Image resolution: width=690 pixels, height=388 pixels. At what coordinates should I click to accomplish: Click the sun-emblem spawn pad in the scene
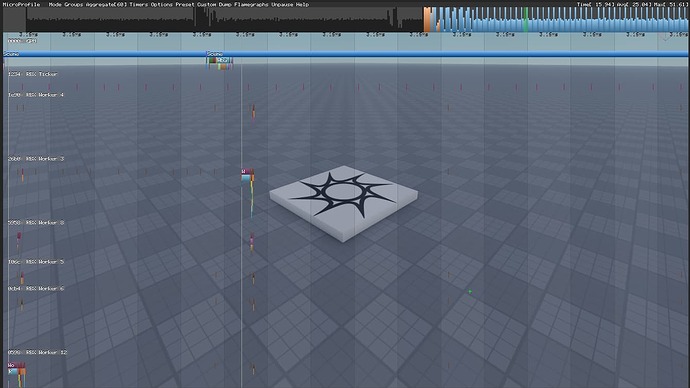[x=344, y=203]
